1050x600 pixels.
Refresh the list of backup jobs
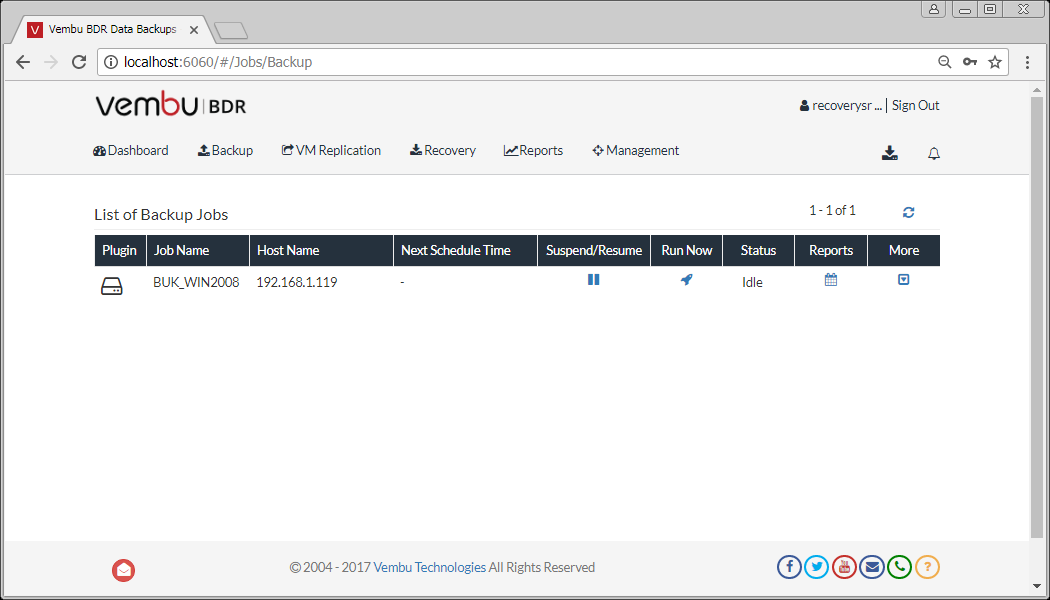909,212
